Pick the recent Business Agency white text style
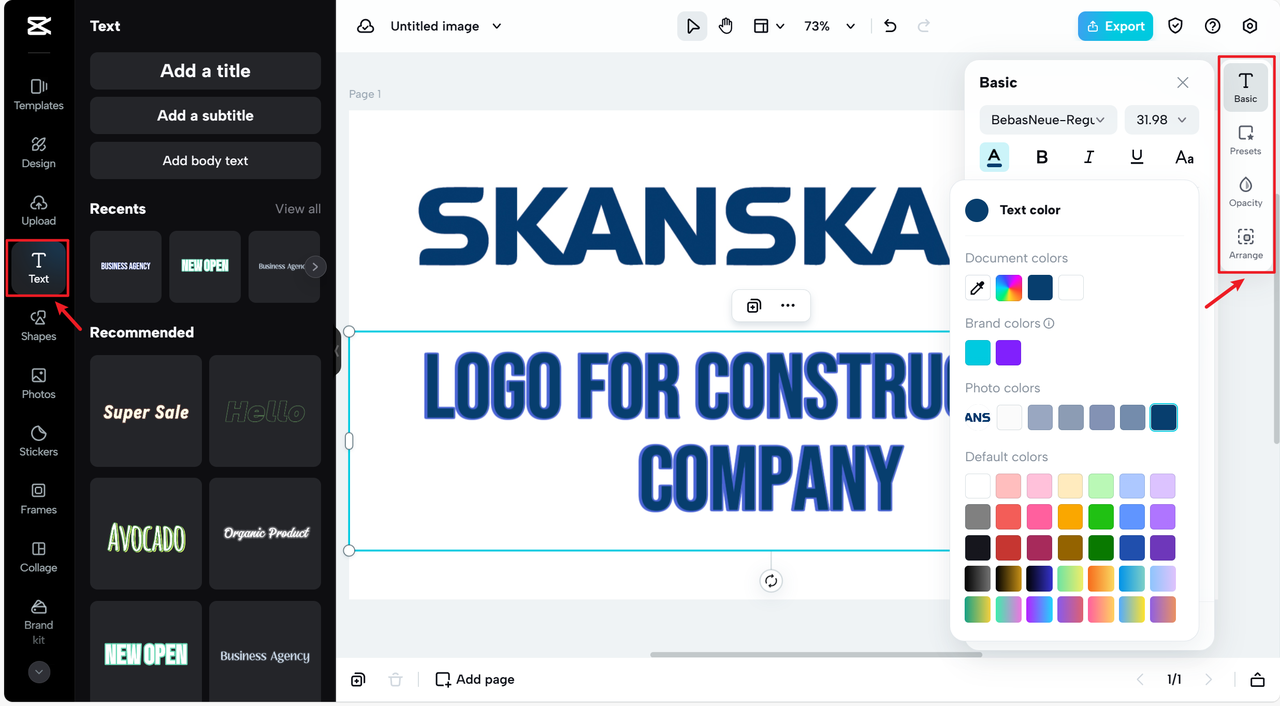The height and width of the screenshot is (706, 1280). coord(126,267)
